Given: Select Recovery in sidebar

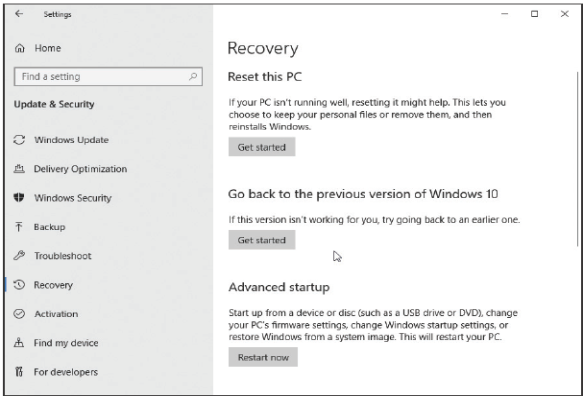Looking at the screenshot, I should click(x=53, y=285).
